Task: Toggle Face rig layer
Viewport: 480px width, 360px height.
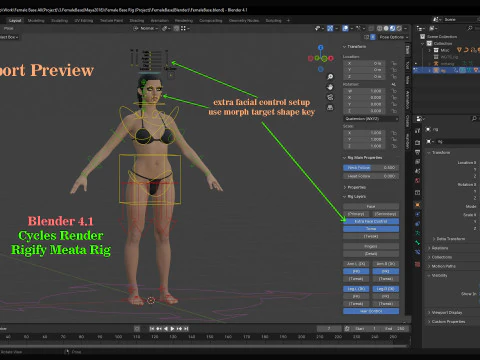Action: [371, 207]
